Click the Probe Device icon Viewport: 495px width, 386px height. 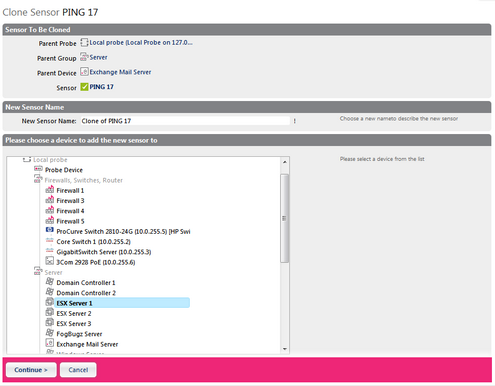tap(38, 169)
